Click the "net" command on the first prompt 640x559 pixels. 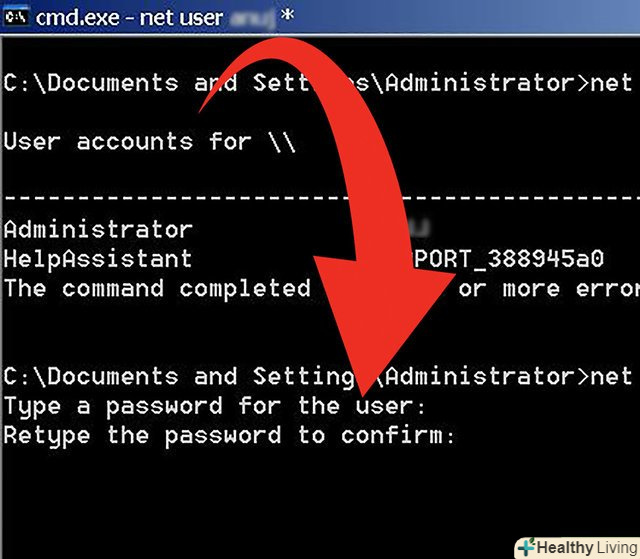point(611,84)
